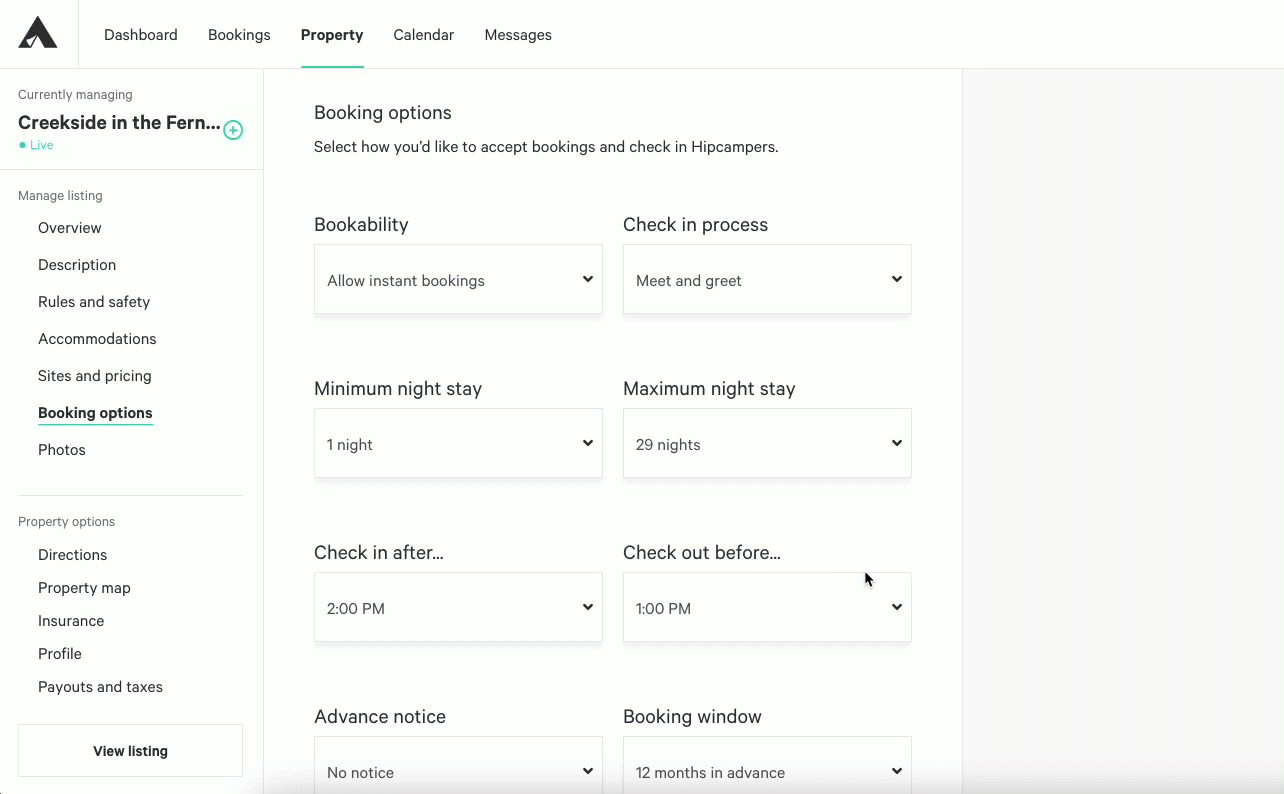The image size is (1284, 794).
Task: Open Profile under Property options
Action: (60, 654)
